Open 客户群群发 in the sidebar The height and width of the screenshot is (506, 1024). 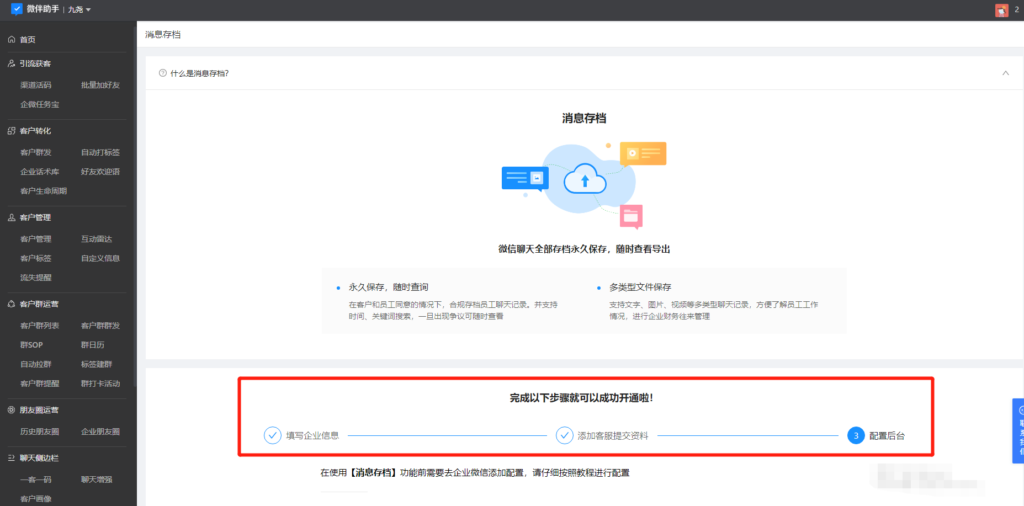(101, 325)
